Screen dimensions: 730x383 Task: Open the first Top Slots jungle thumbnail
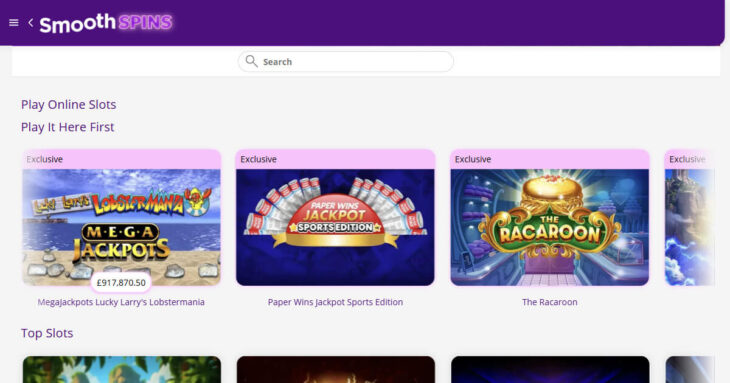click(x=122, y=370)
